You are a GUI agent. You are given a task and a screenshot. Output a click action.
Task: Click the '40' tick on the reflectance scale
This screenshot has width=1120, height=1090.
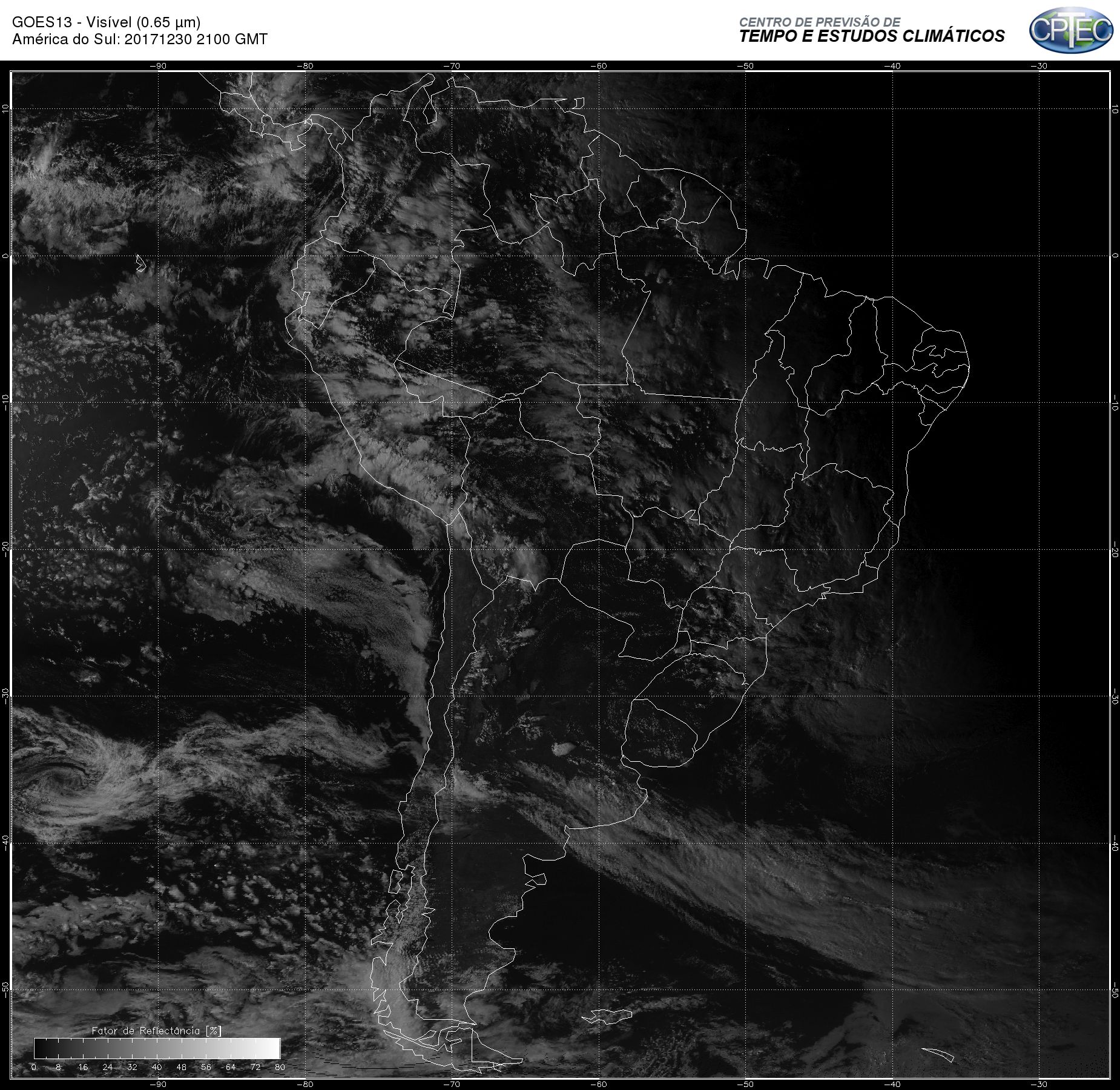[157, 1067]
